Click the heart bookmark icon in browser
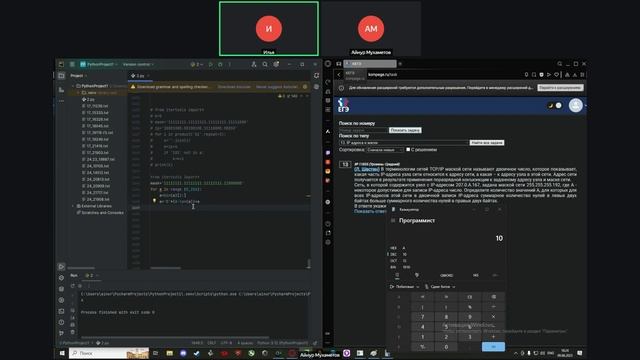640x360 pixels. tap(556, 75)
